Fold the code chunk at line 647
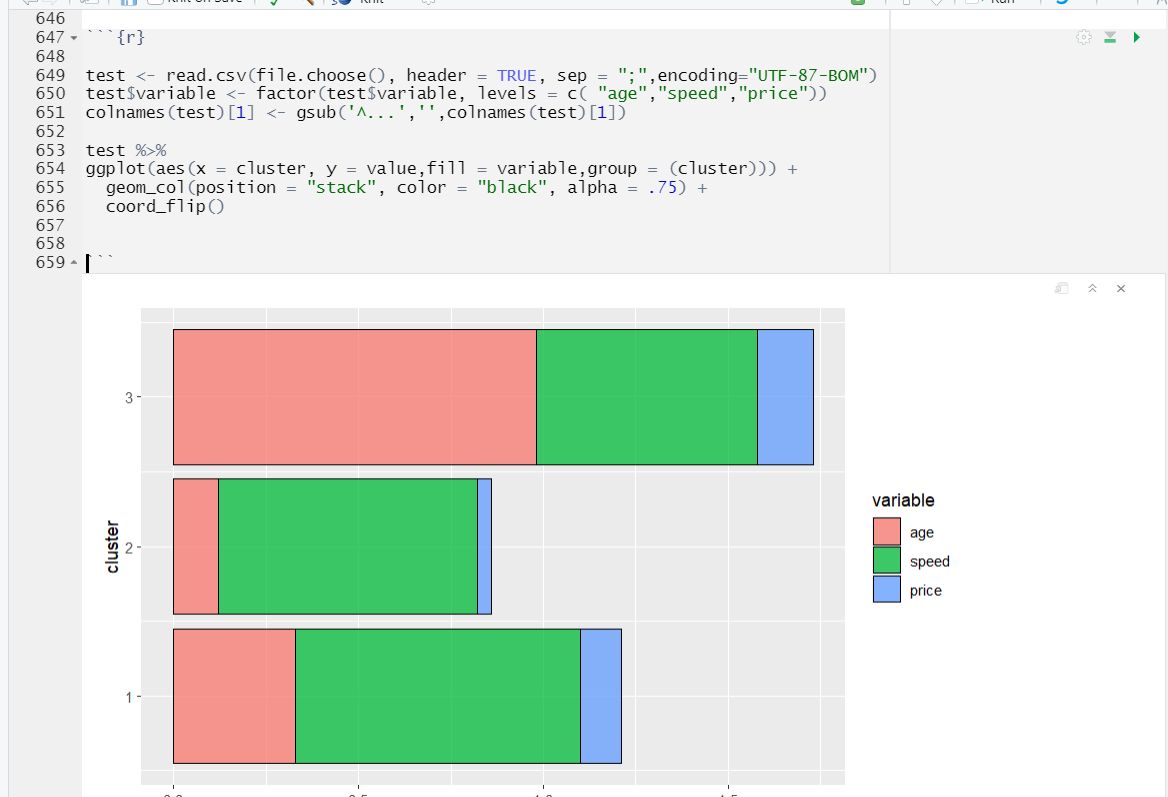The height and width of the screenshot is (797, 1168). (74, 37)
